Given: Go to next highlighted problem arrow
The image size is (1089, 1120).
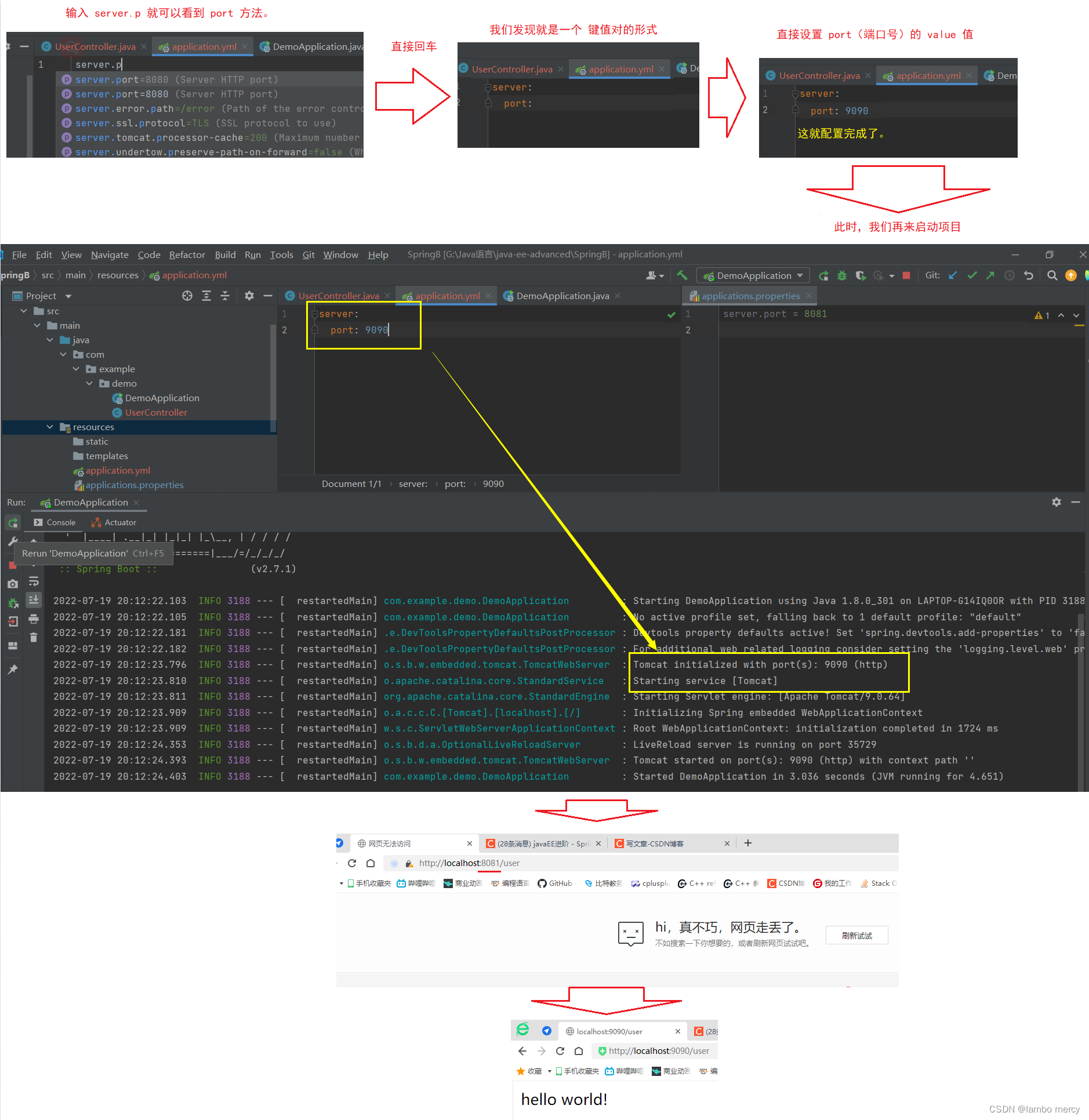Looking at the screenshot, I should [x=1076, y=315].
